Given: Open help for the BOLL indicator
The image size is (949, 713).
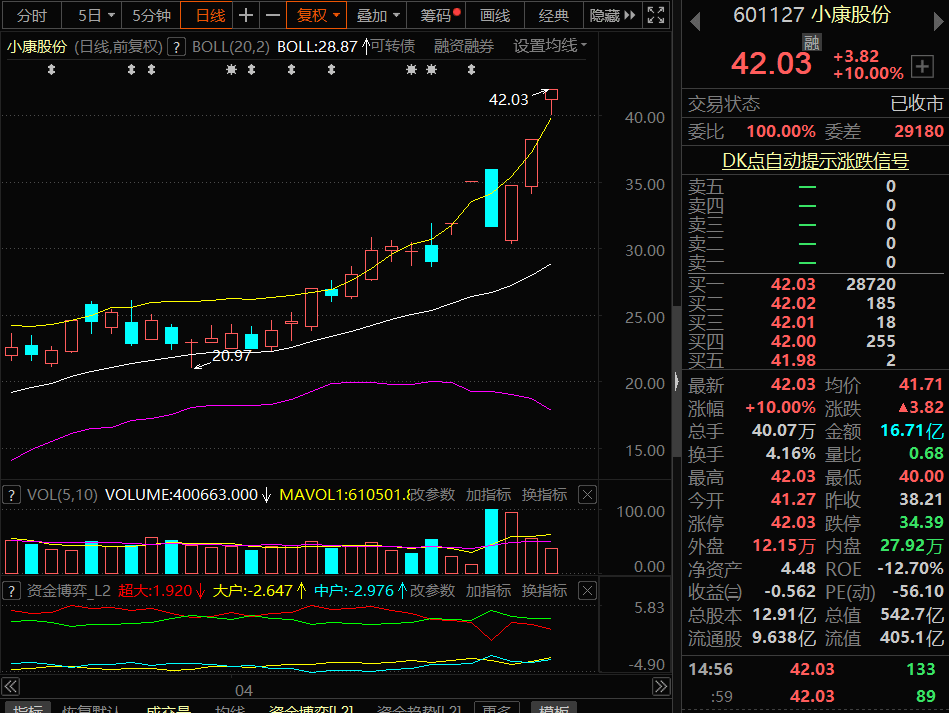Looking at the screenshot, I should click(176, 47).
